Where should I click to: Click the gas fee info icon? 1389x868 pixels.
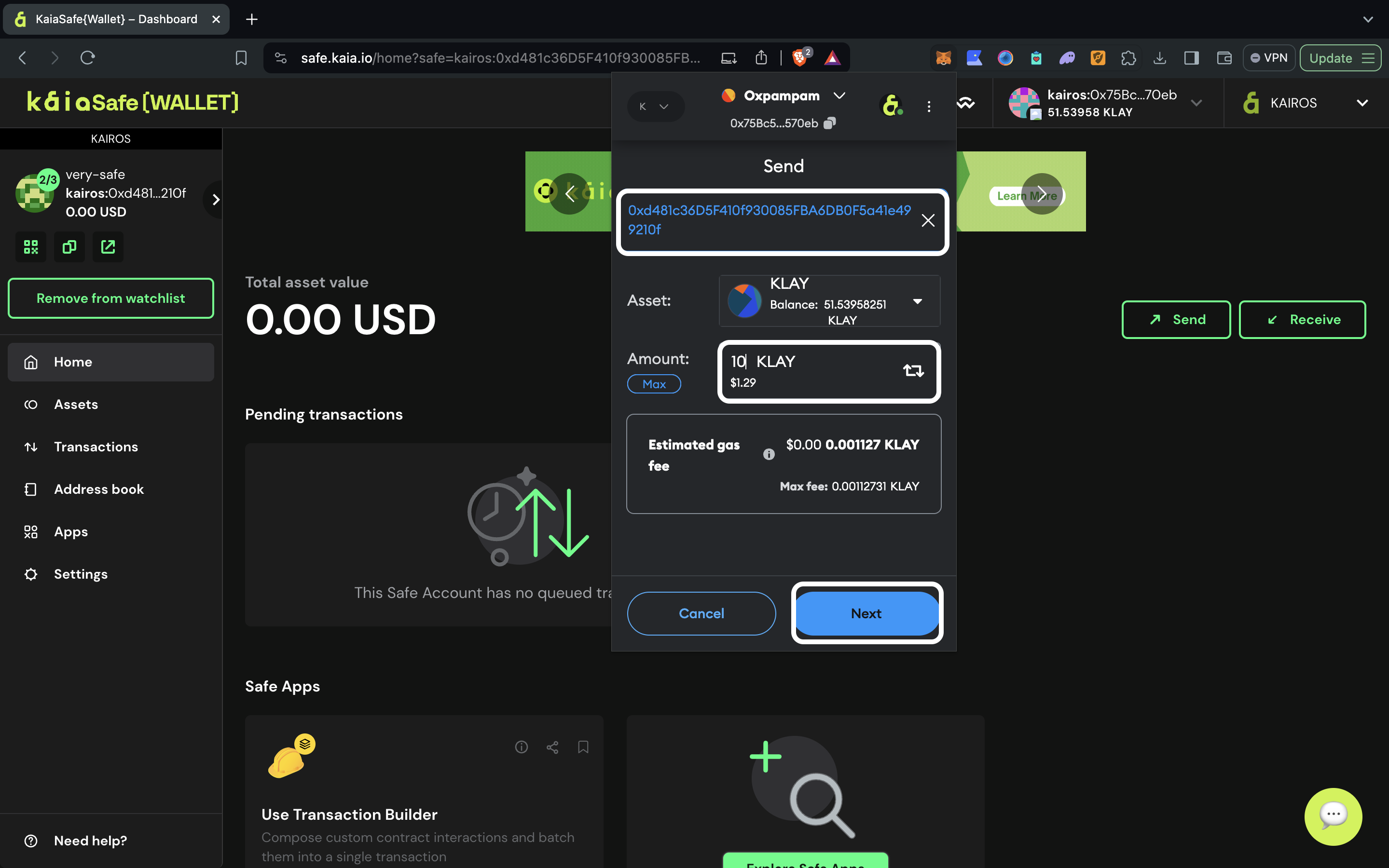point(769,455)
